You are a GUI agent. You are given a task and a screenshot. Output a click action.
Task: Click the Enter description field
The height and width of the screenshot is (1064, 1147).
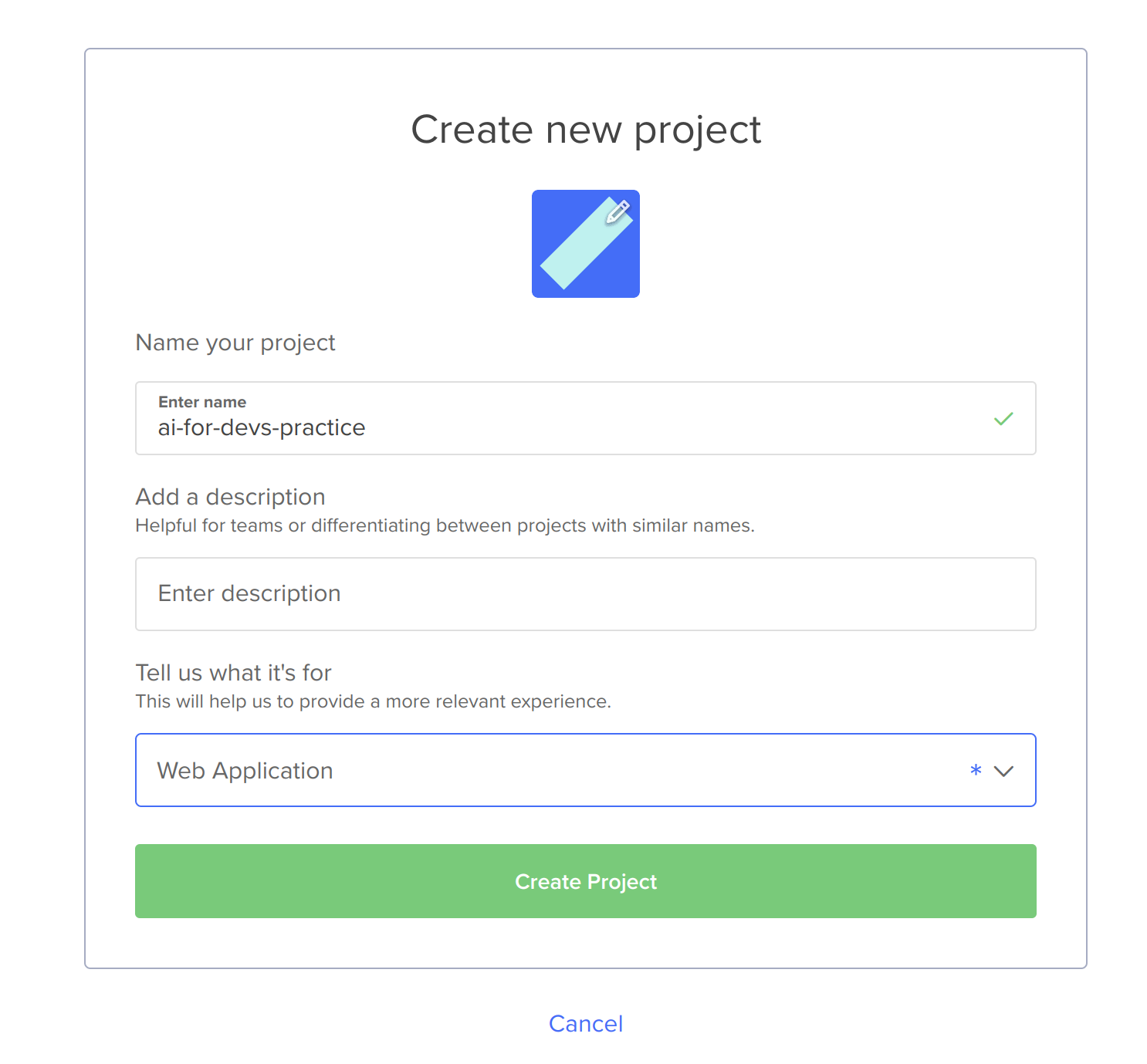coord(586,594)
